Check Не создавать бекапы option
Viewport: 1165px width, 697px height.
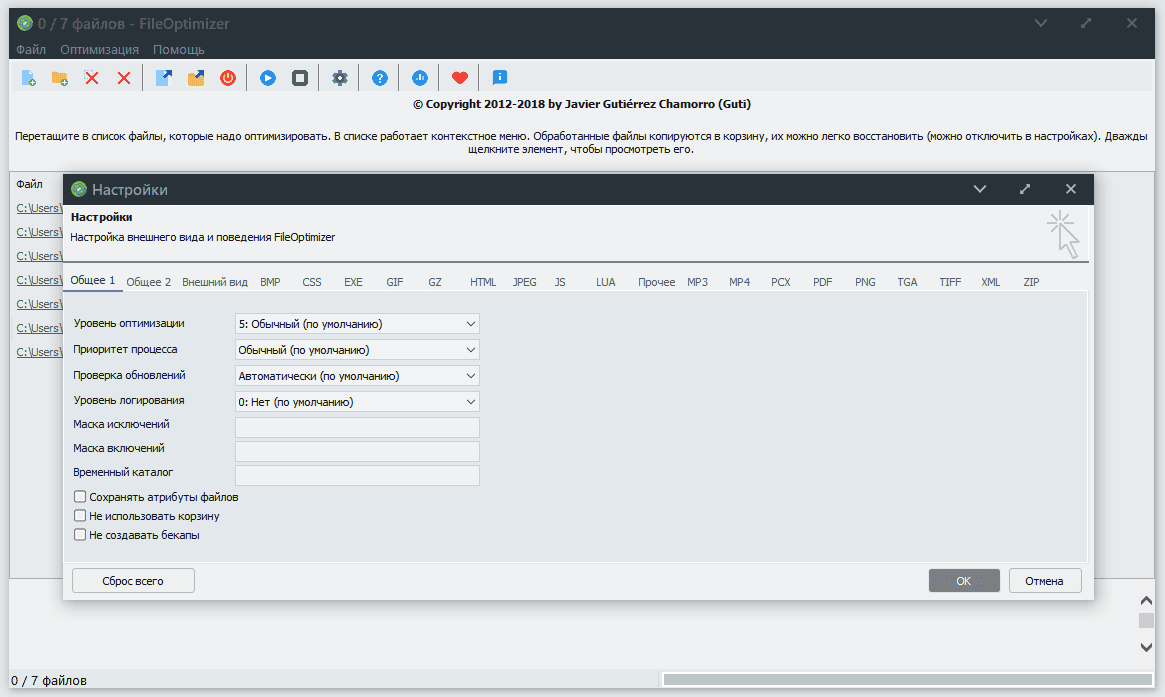tap(80, 535)
